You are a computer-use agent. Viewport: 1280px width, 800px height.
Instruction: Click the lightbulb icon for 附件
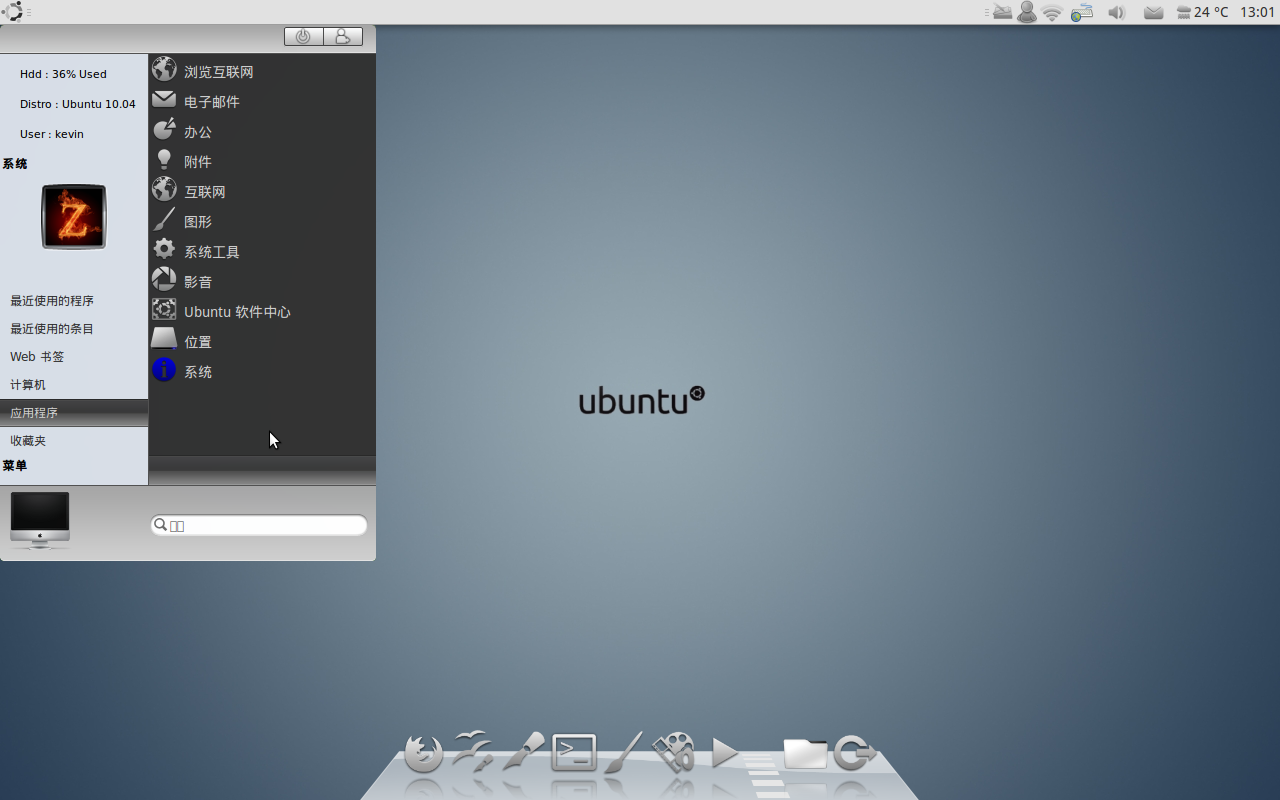click(x=164, y=160)
